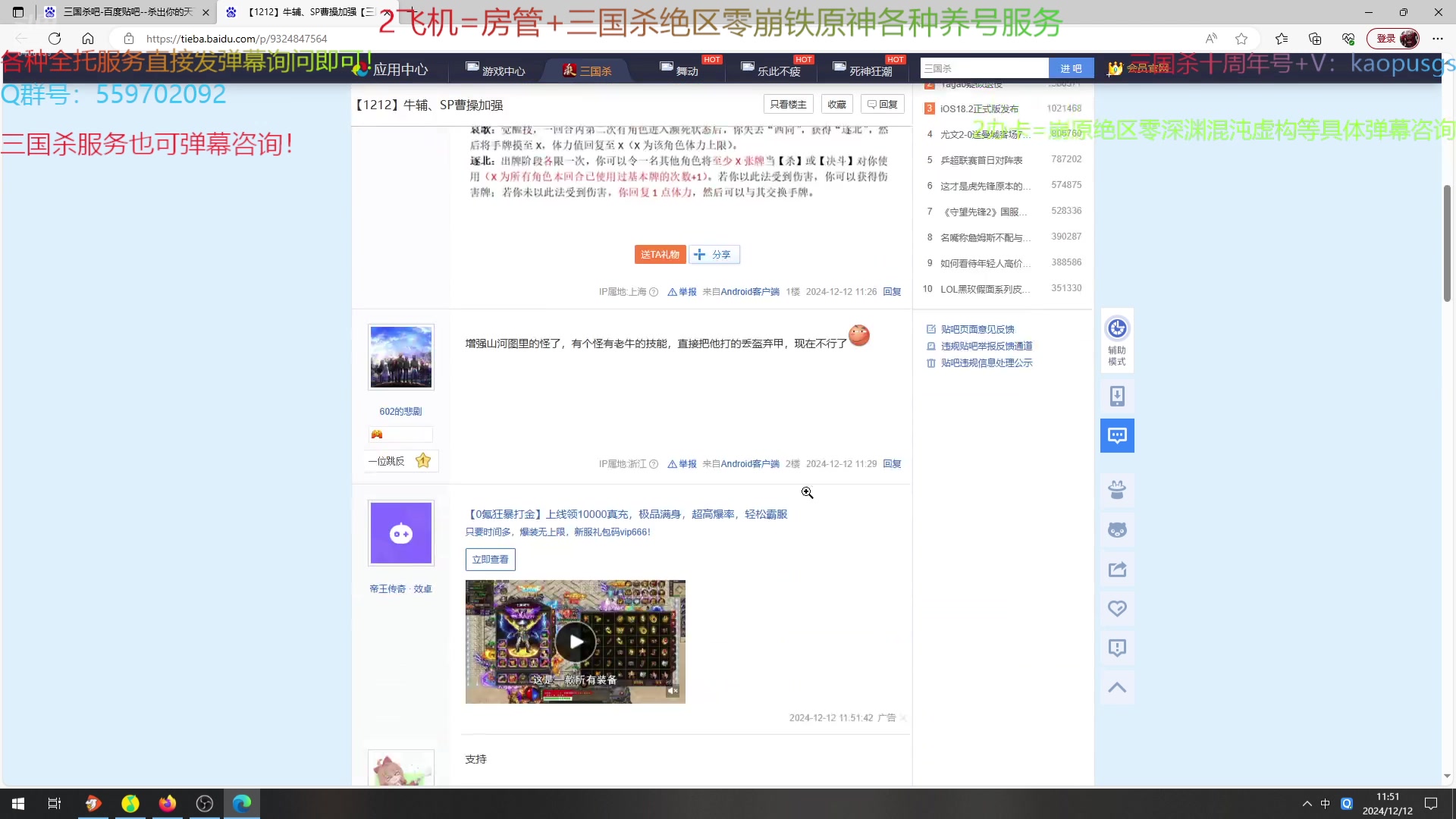Open the 乐此不疲 navigation item
The height and width of the screenshot is (819, 1456).
pyautogui.click(x=771, y=71)
